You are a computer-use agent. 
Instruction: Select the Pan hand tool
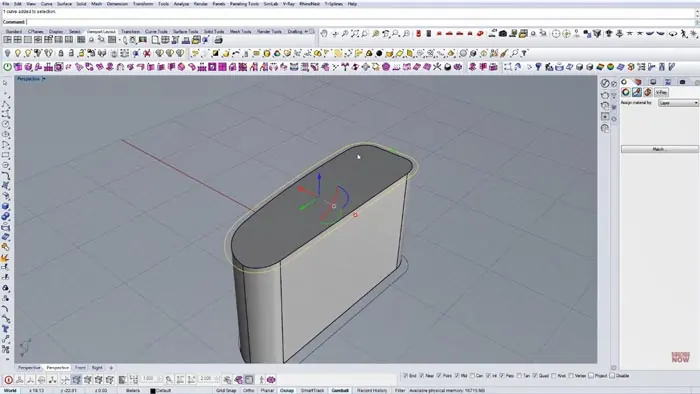pyautogui.click(x=324, y=33)
